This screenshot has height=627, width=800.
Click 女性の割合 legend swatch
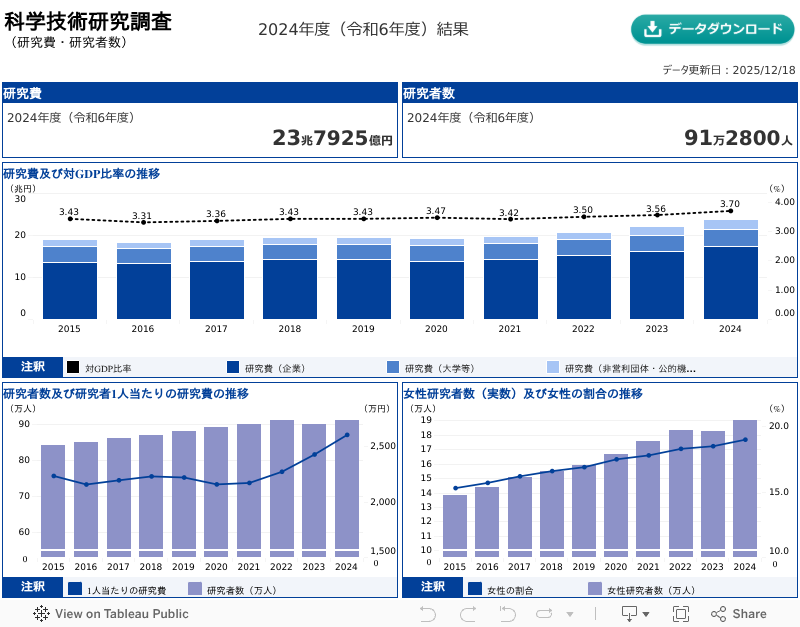point(475,590)
